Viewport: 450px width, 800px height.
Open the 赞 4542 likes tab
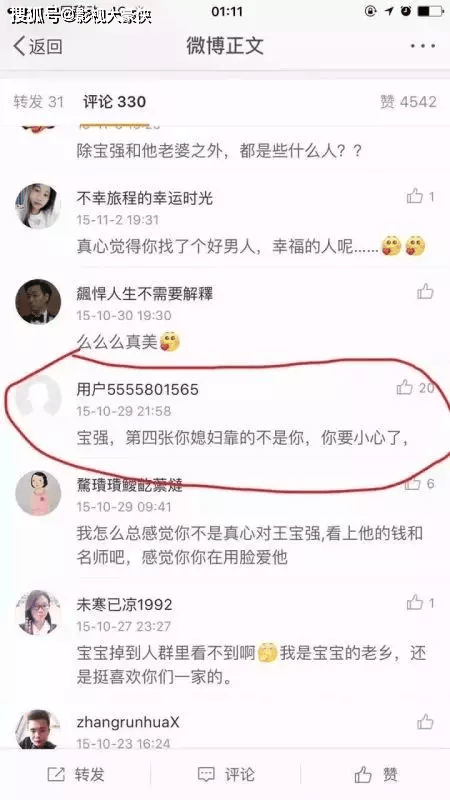tap(408, 102)
